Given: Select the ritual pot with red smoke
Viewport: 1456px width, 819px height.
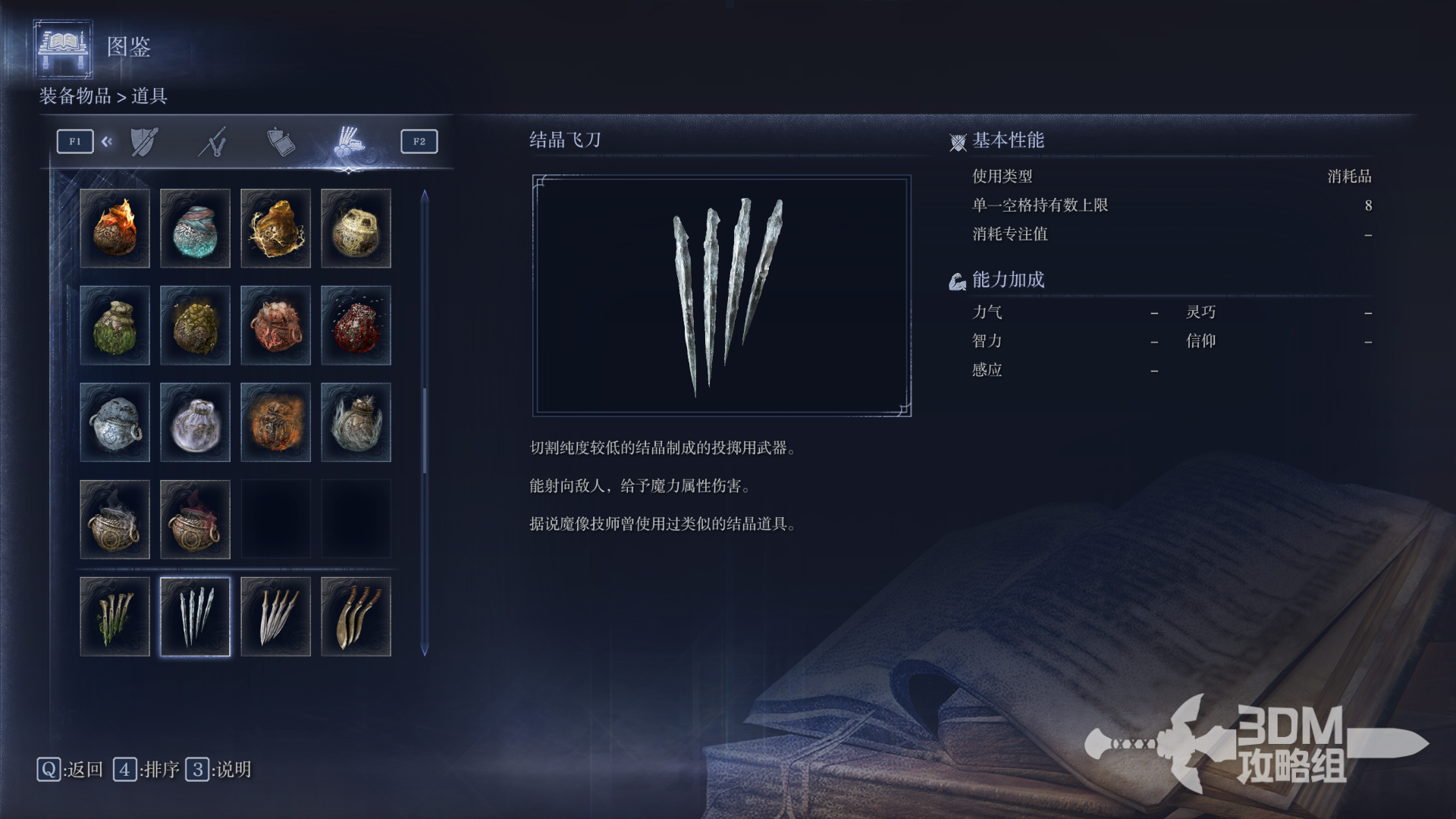Looking at the screenshot, I should pos(195,519).
